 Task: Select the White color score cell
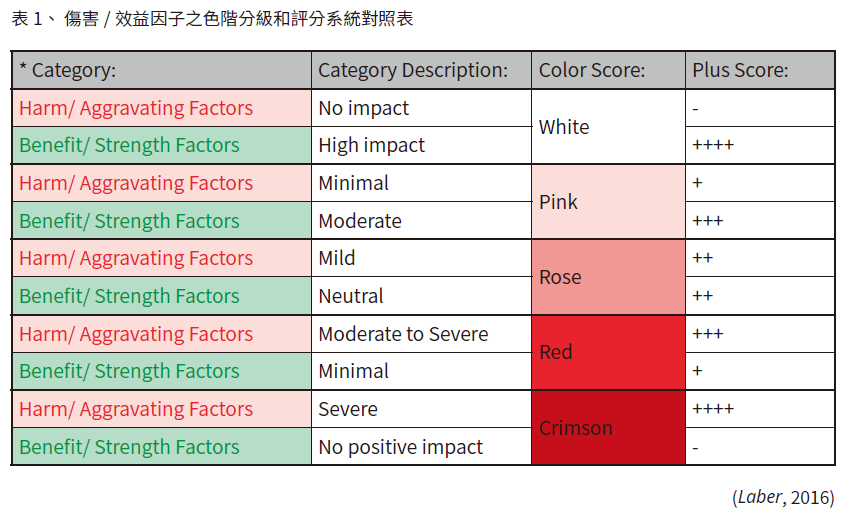tap(608, 127)
